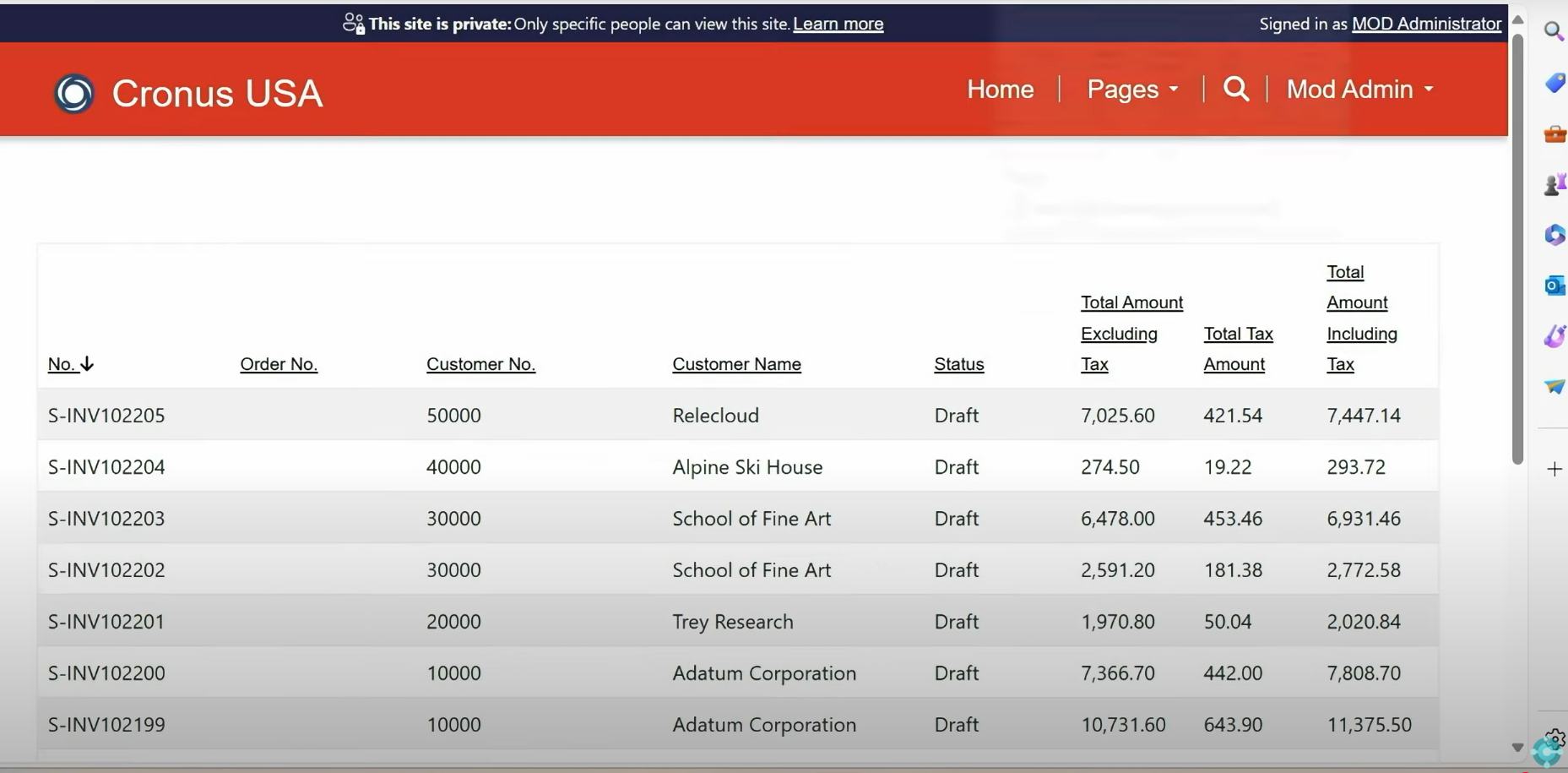This screenshot has width=1568, height=773.
Task: Sort by Customer Name column header
Action: click(x=736, y=364)
